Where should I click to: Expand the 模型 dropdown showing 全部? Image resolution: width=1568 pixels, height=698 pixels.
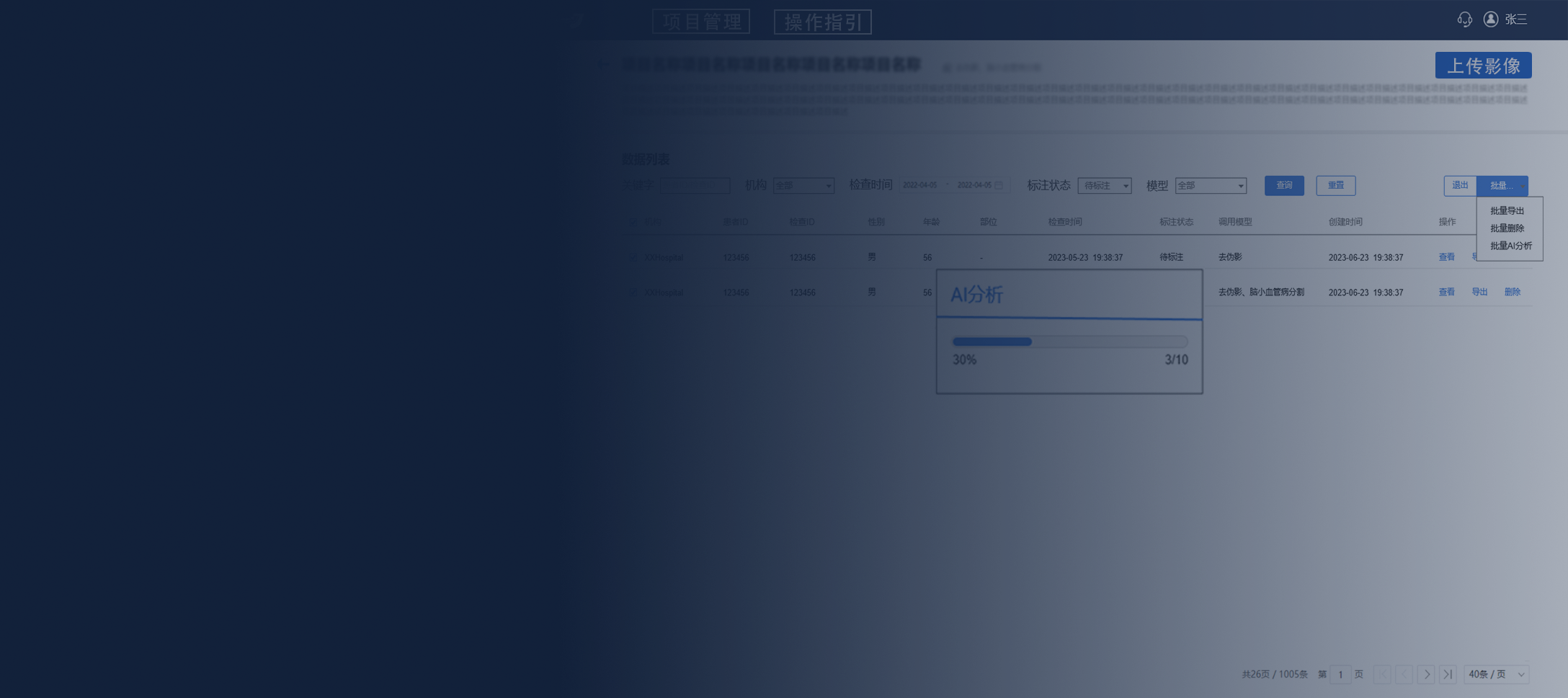click(1211, 186)
